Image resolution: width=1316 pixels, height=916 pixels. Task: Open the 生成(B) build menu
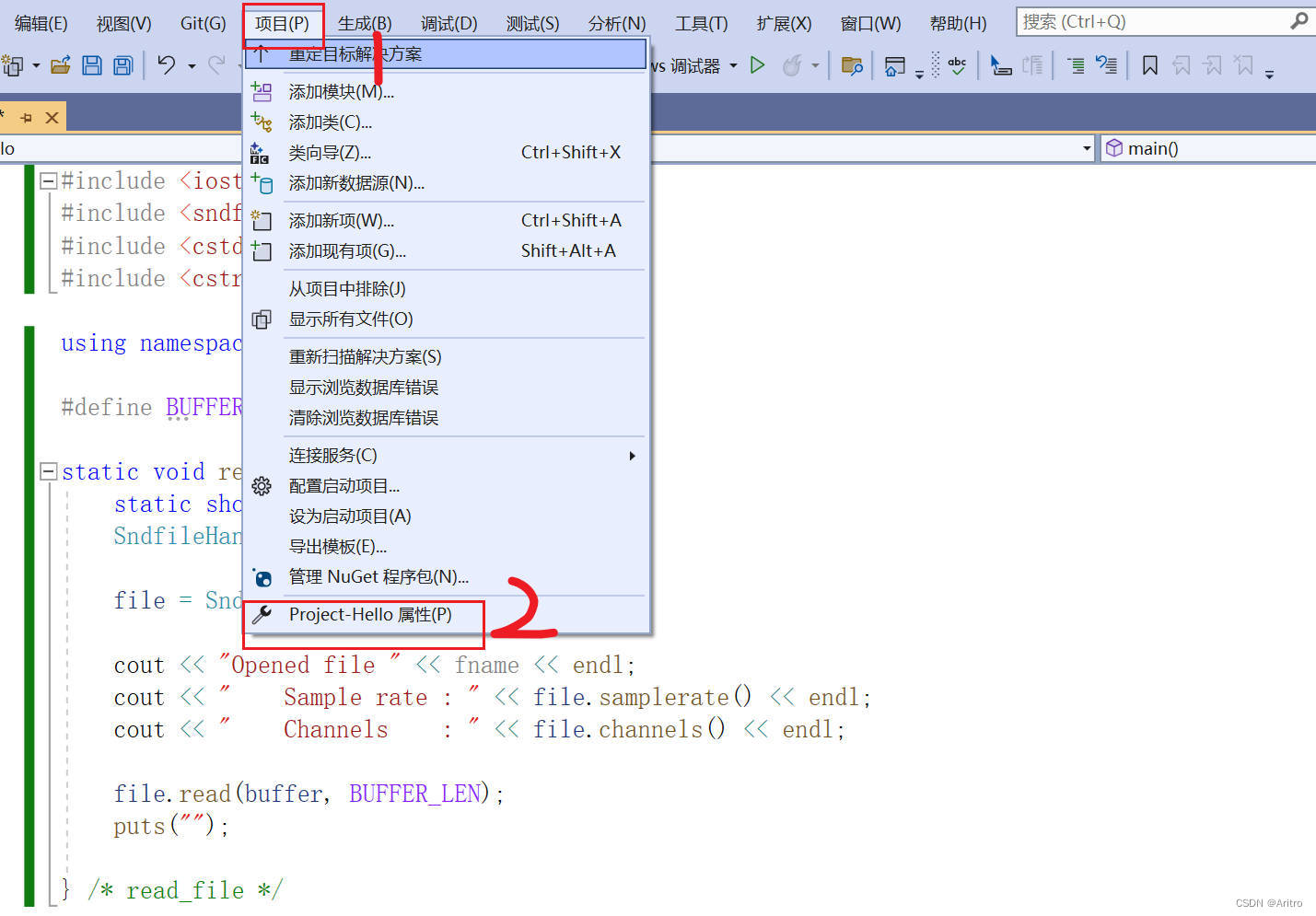tap(365, 23)
